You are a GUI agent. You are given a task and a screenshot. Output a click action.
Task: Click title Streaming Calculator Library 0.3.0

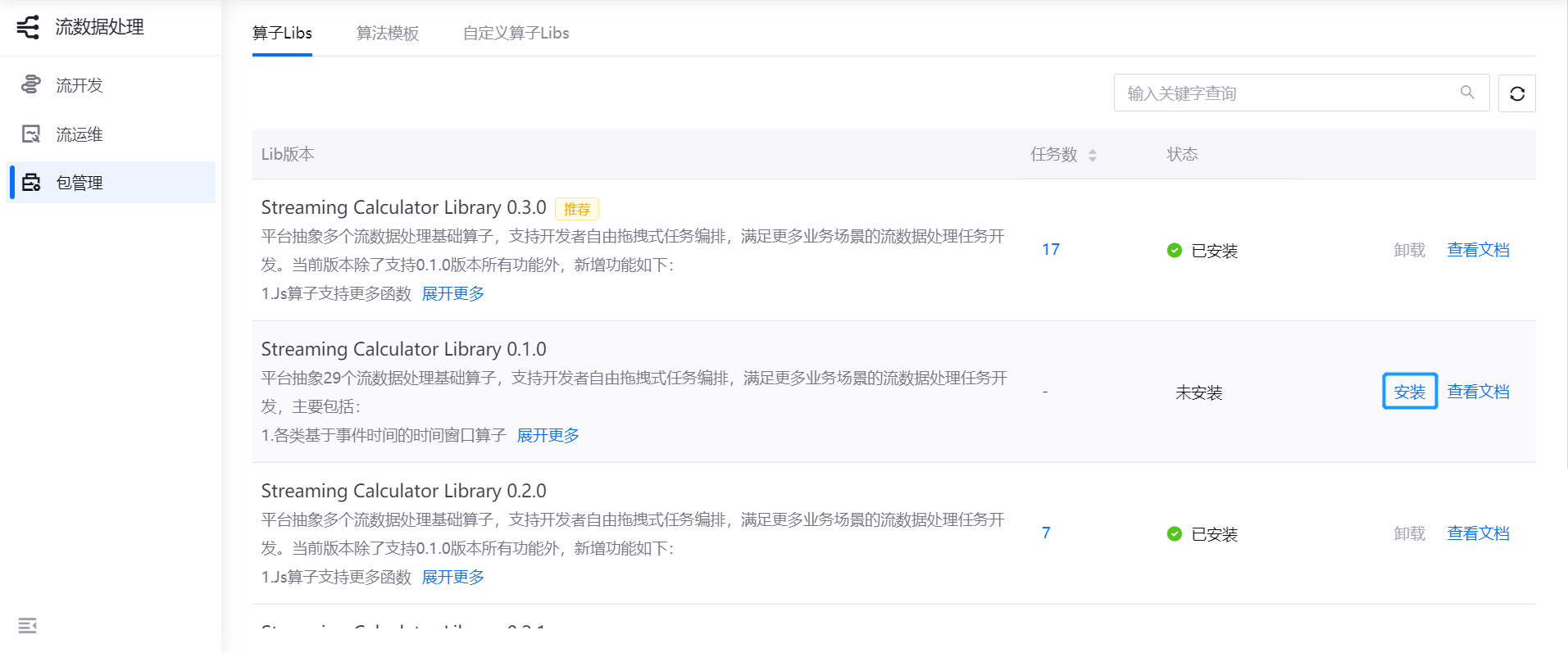(x=404, y=207)
